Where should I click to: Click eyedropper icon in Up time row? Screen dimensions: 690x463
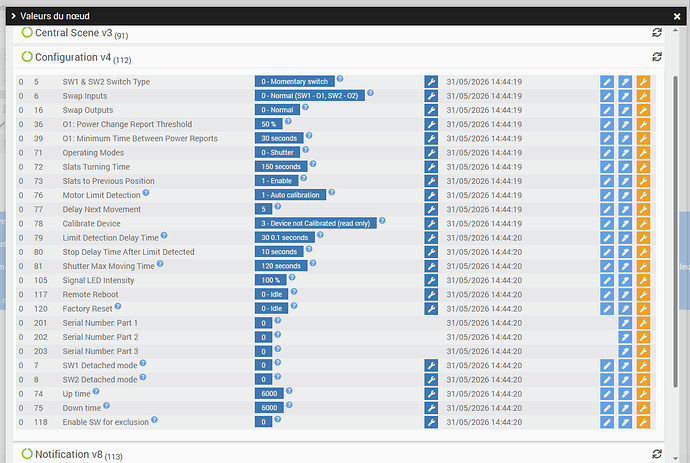coord(625,394)
